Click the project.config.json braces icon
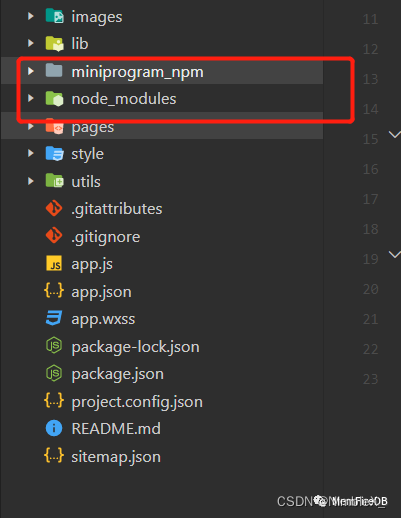The image size is (401, 518). (54, 401)
